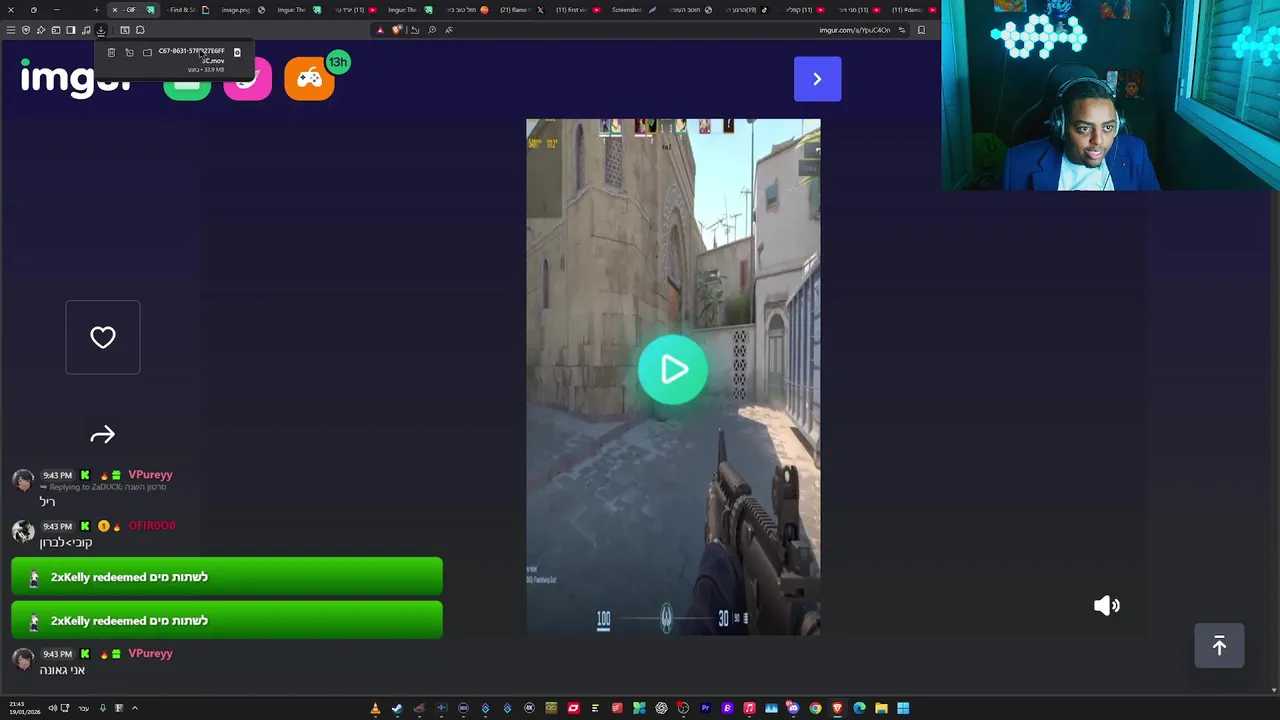Go to next Imgur post arrow
This screenshot has height=720, width=1280.
817,79
